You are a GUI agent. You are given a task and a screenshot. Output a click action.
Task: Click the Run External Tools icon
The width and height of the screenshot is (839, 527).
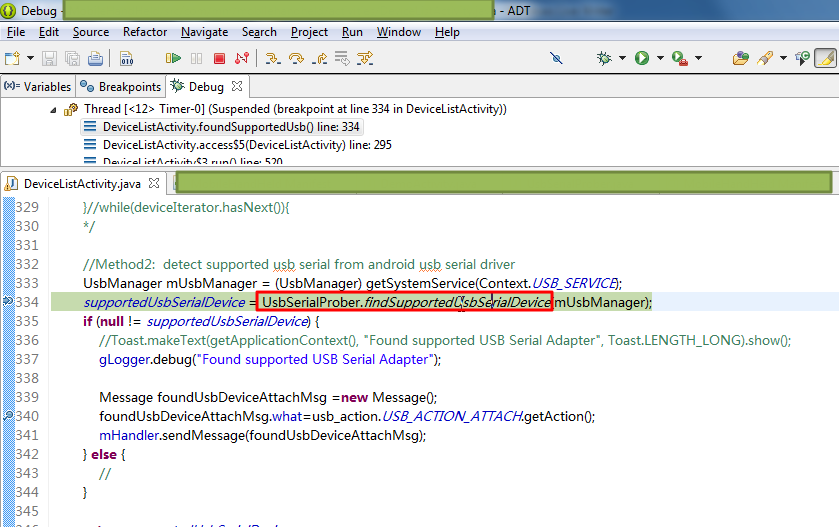(680, 58)
